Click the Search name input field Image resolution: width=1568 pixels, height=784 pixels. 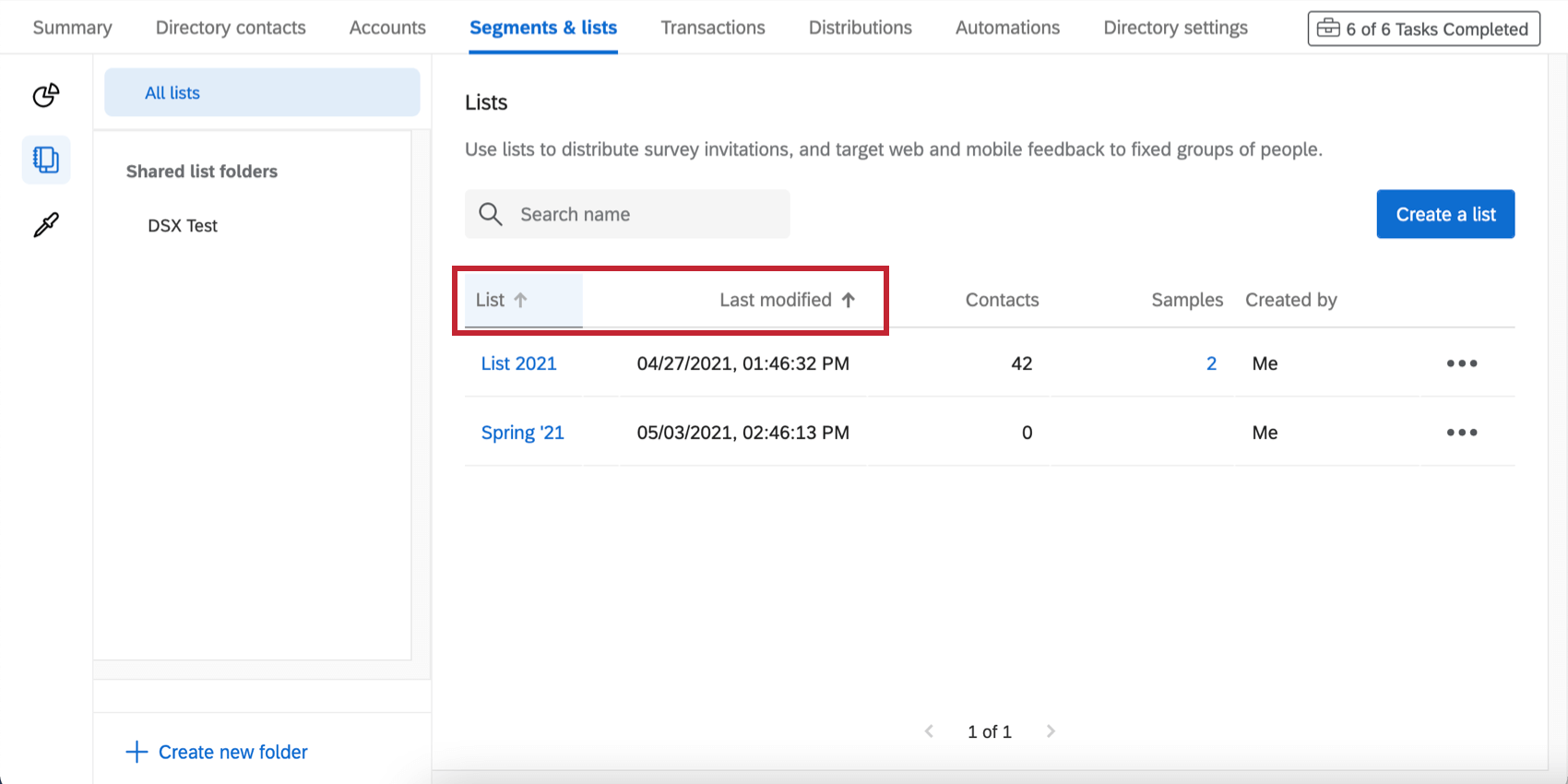point(646,214)
